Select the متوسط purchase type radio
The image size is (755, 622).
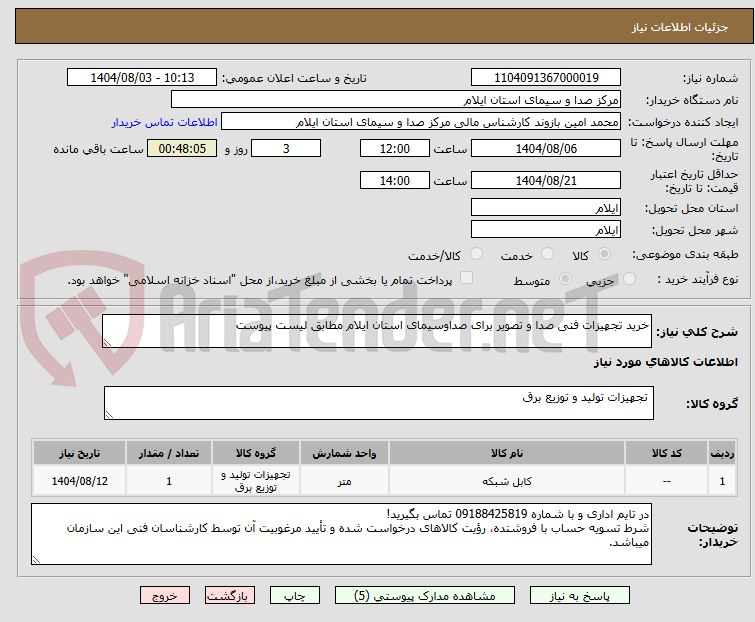click(565, 278)
